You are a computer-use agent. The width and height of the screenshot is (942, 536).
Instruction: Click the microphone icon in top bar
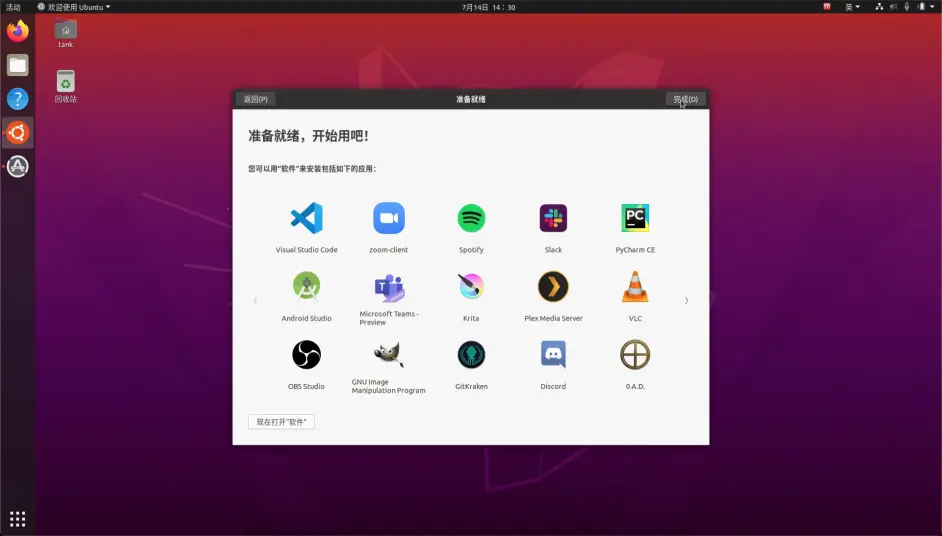(907, 7)
